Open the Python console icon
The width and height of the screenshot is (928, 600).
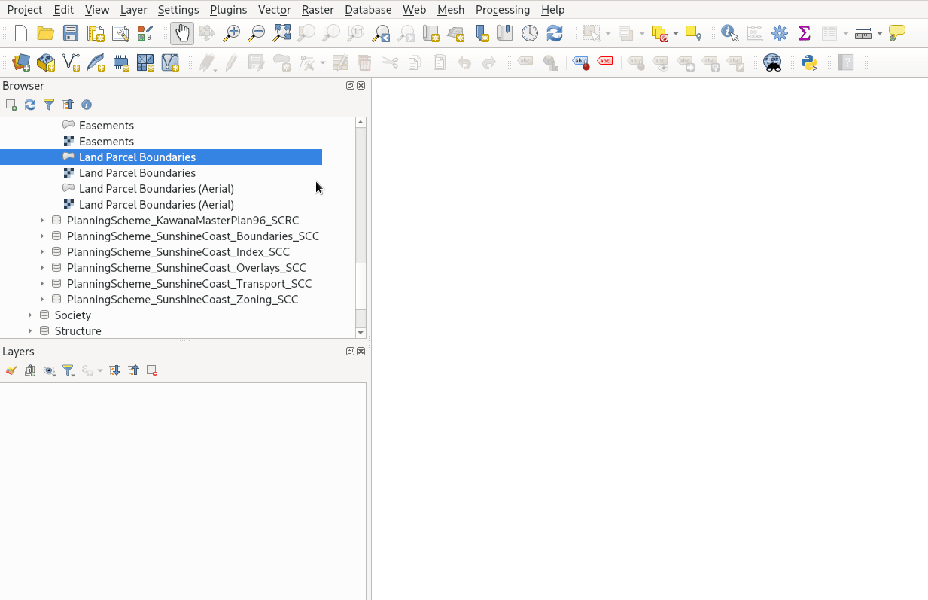[809, 62]
